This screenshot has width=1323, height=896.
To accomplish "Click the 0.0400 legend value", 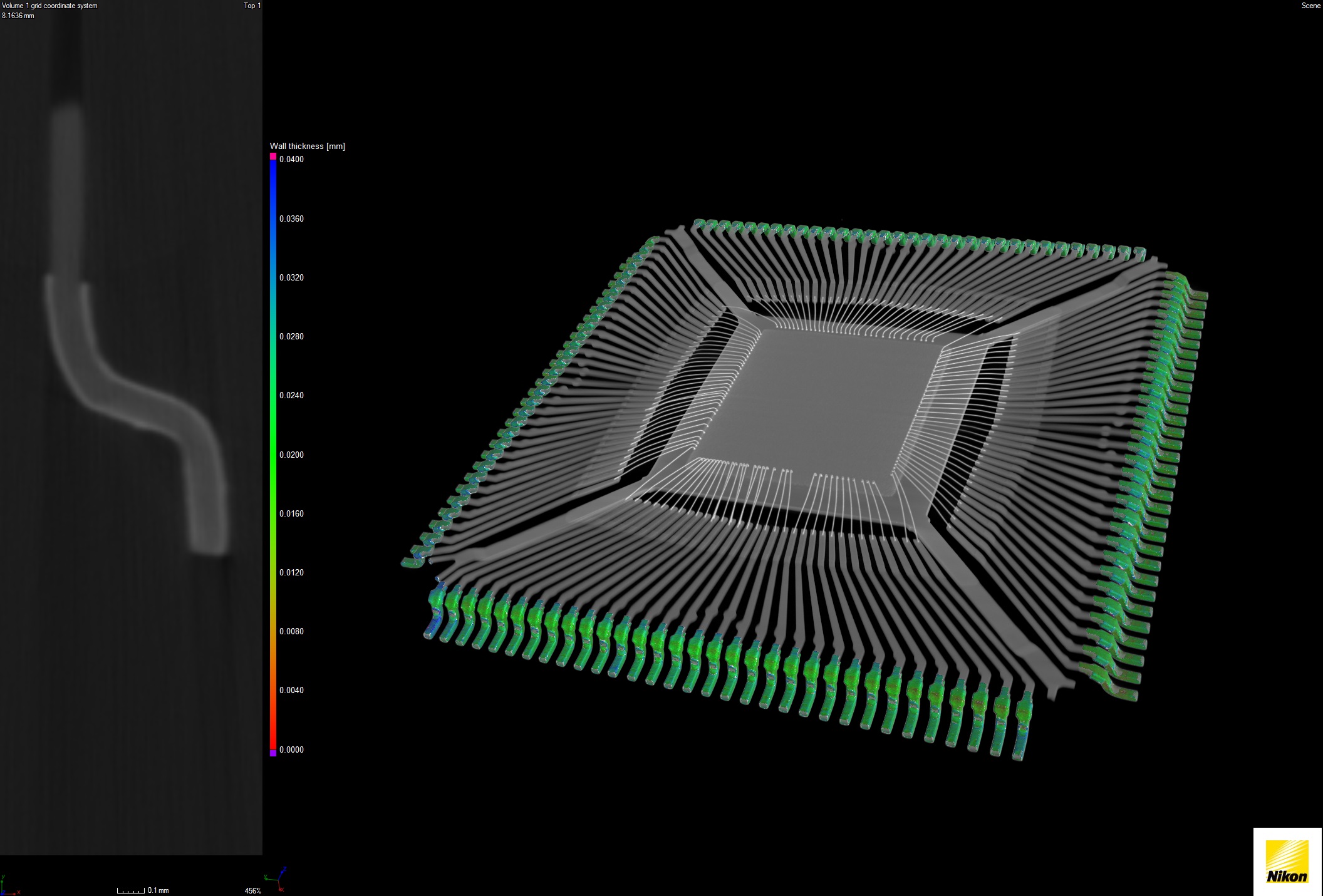I will click(291, 160).
